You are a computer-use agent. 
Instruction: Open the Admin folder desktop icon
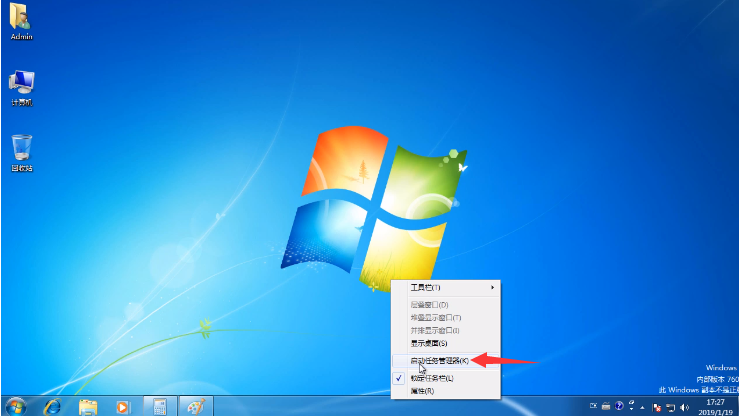click(21, 21)
